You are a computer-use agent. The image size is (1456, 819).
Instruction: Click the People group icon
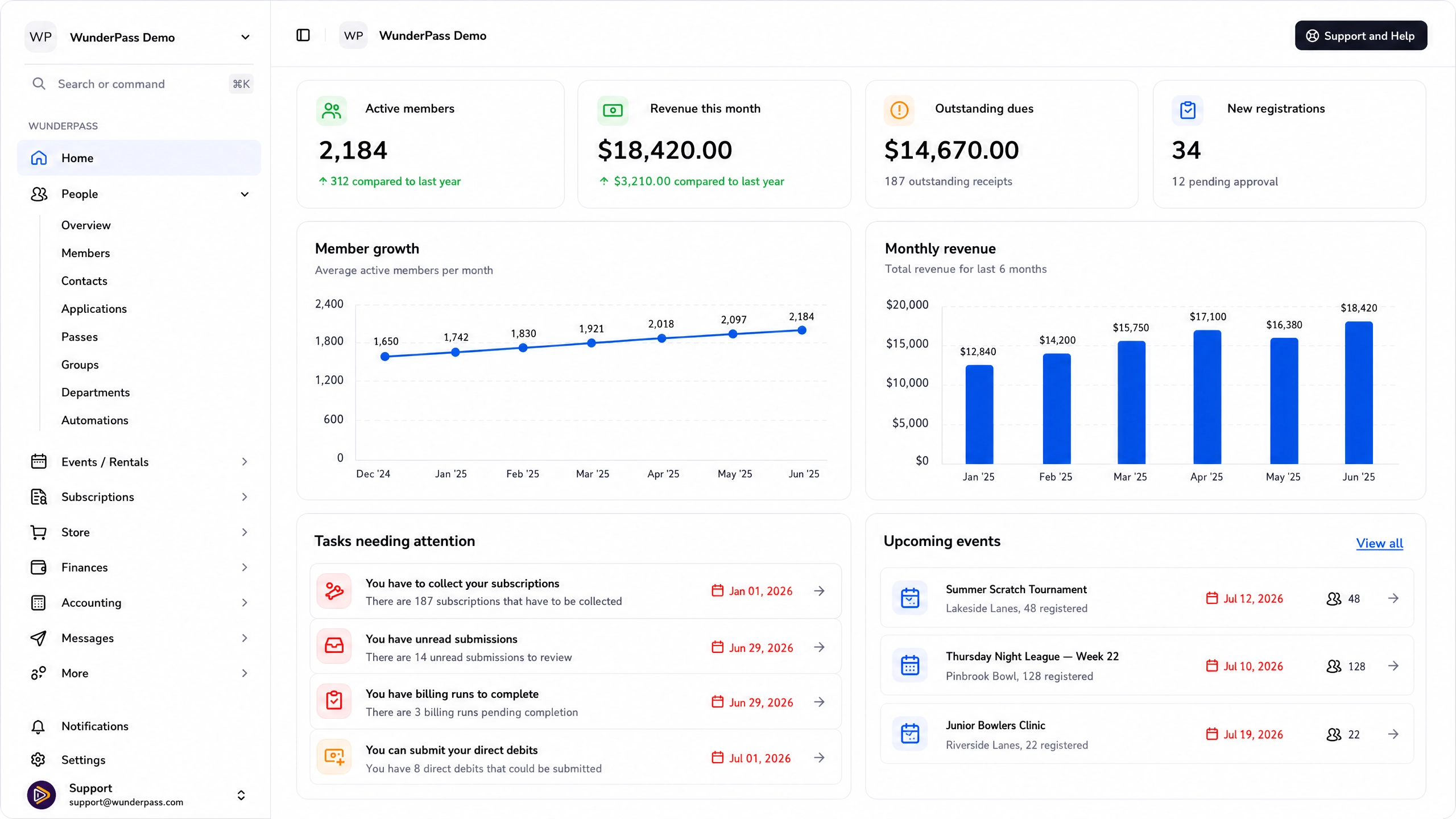pyautogui.click(x=39, y=194)
